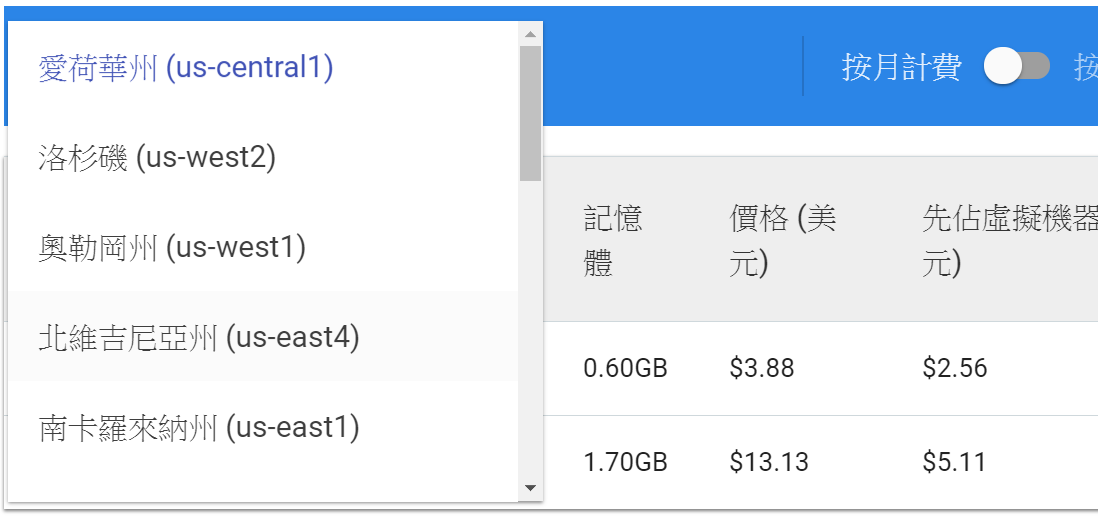Screen dimensions: 1098x524
Task: Click scrollbar track below the thumb
Action: [x=530, y=330]
